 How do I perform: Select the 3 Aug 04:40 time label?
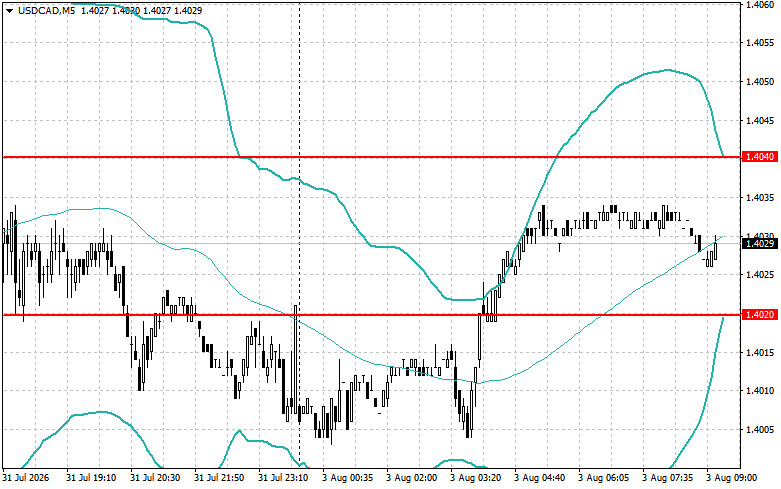539,478
